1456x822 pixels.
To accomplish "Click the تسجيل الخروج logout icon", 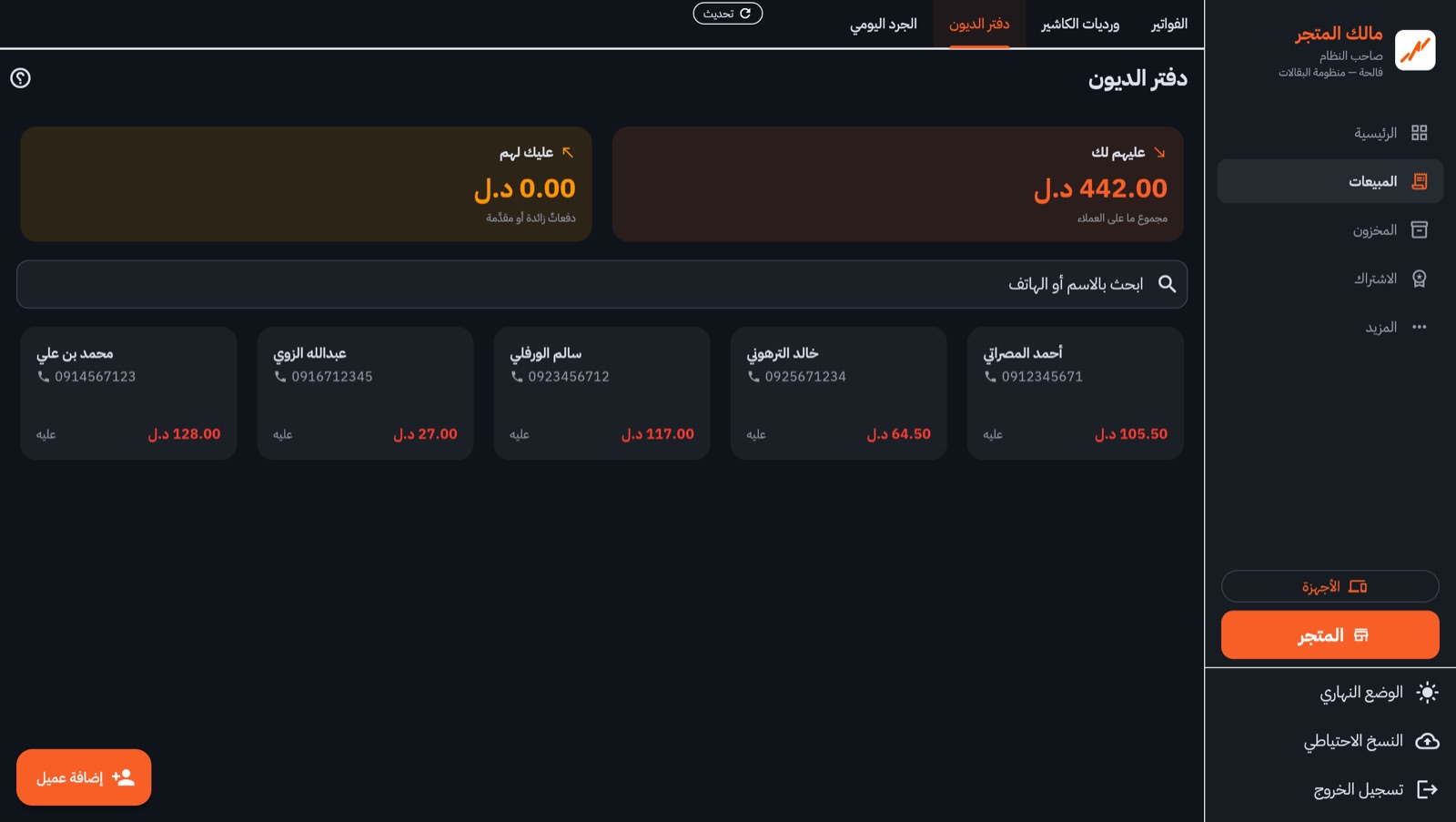I will pos(1428,789).
